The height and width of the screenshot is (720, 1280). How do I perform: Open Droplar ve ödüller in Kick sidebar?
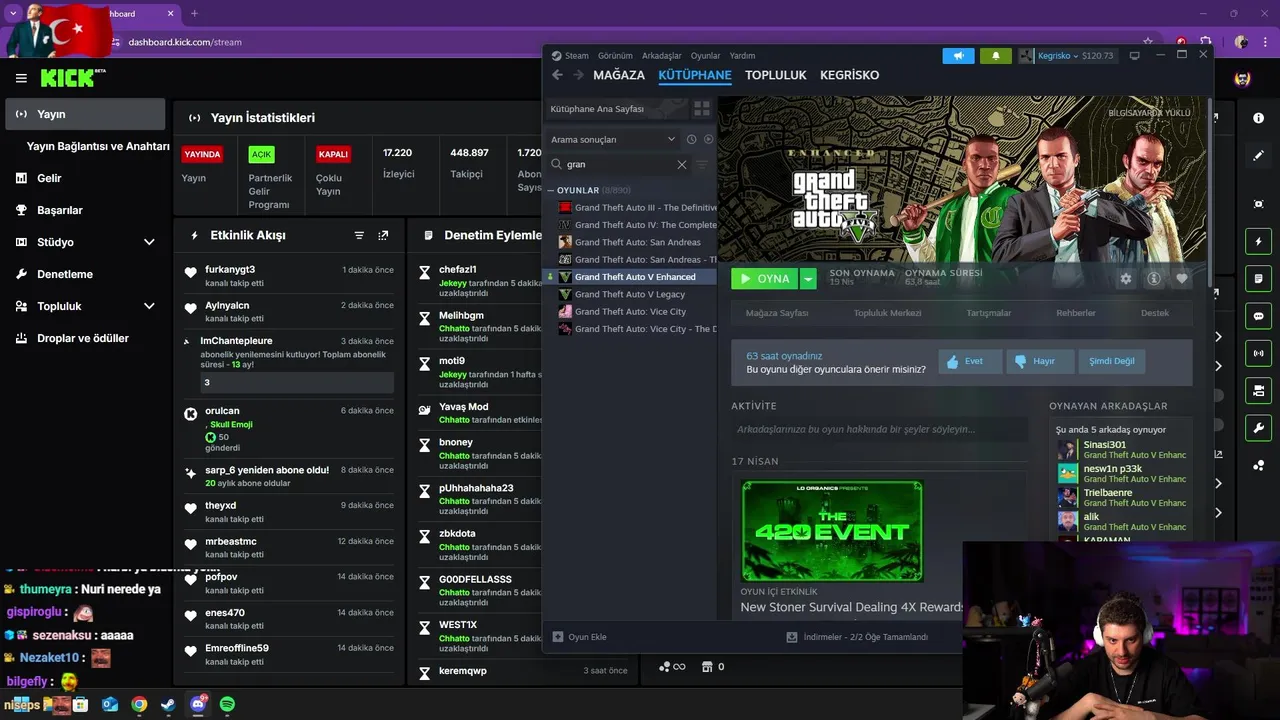click(83, 338)
